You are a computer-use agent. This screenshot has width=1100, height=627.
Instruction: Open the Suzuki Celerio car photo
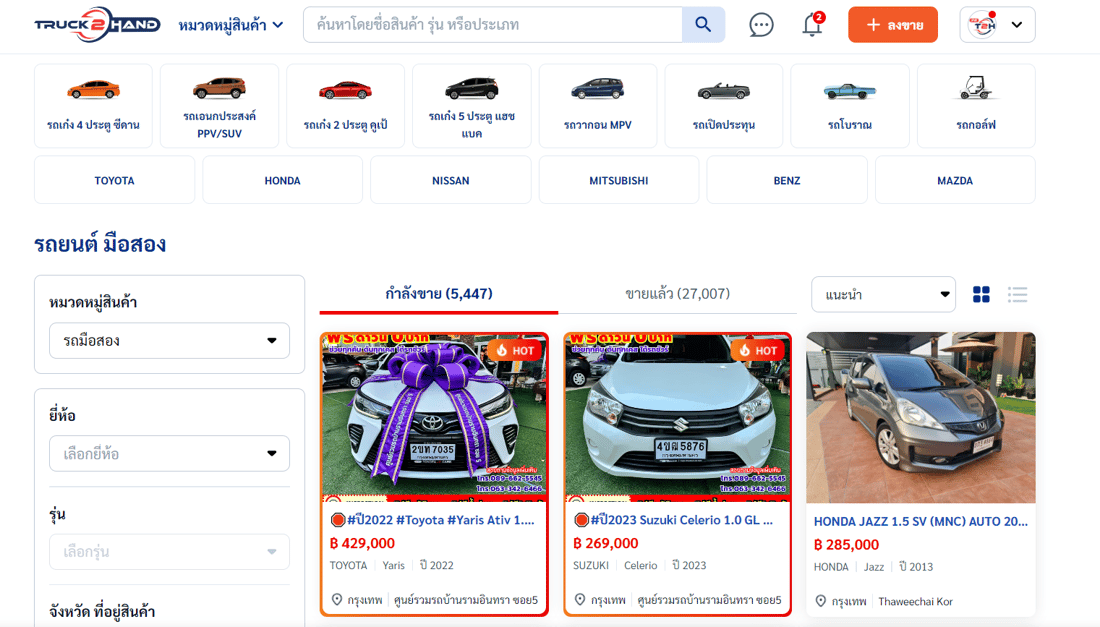click(x=678, y=418)
